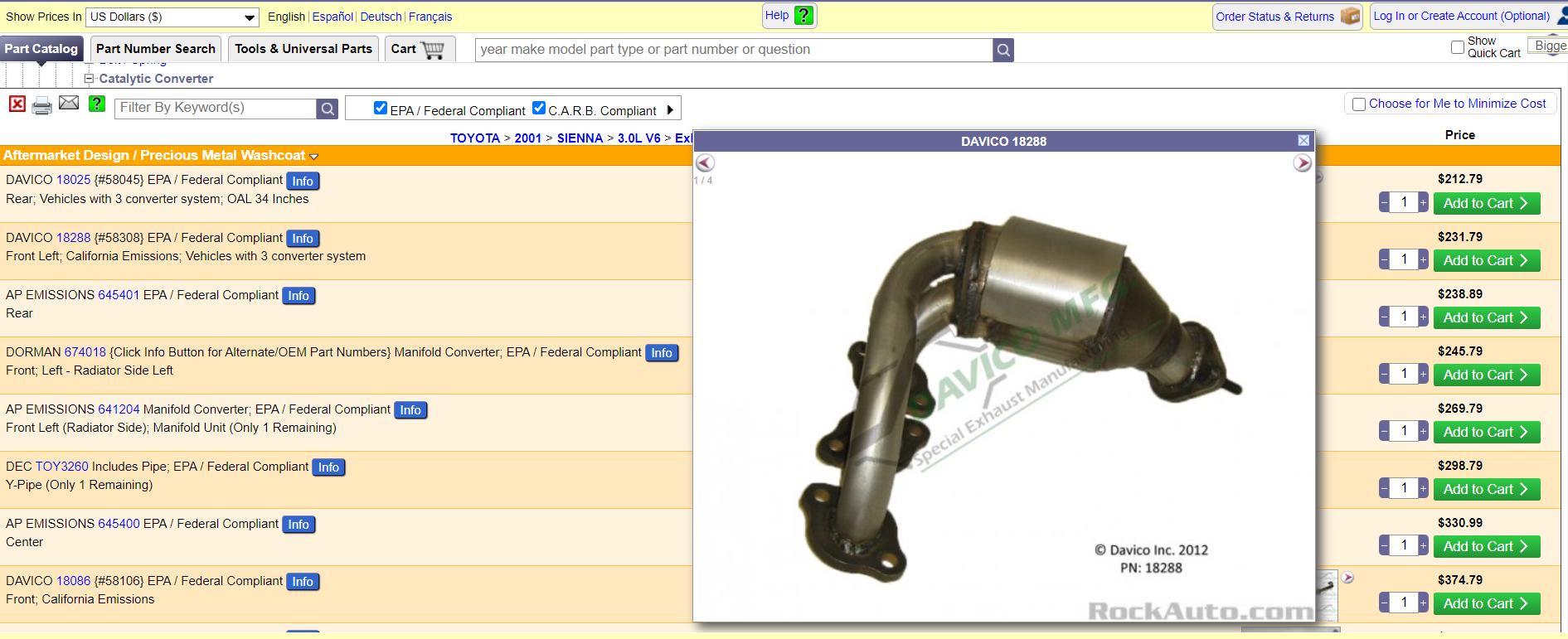Screen dimensions: 1568x639
Task: Decrease quantity for the $238.89 item
Action: click(x=1384, y=317)
